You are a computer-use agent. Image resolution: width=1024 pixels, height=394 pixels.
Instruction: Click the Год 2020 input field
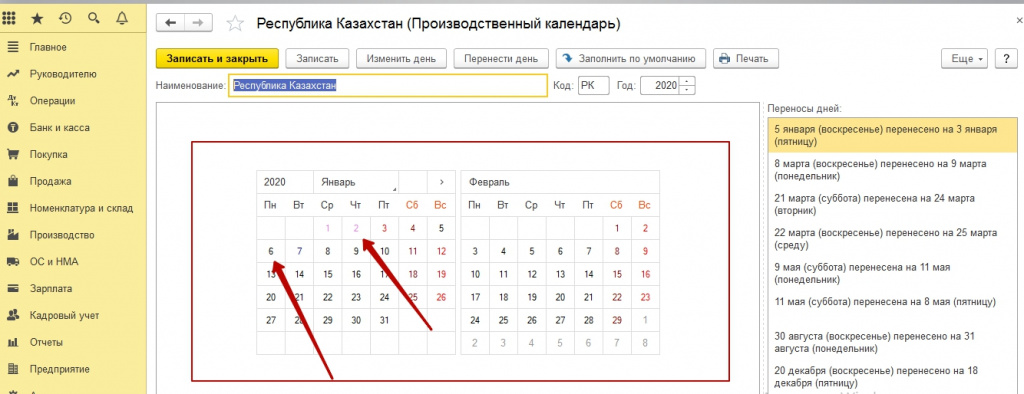coord(660,86)
